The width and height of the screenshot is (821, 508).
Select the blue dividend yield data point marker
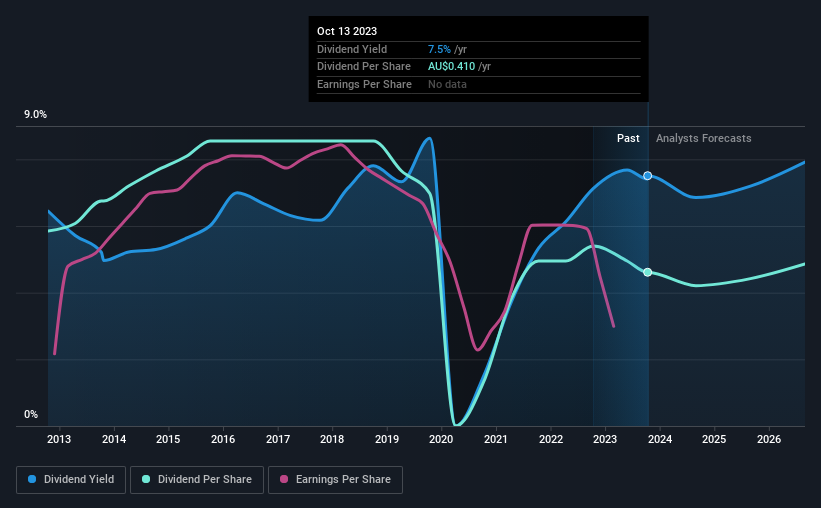coord(648,176)
